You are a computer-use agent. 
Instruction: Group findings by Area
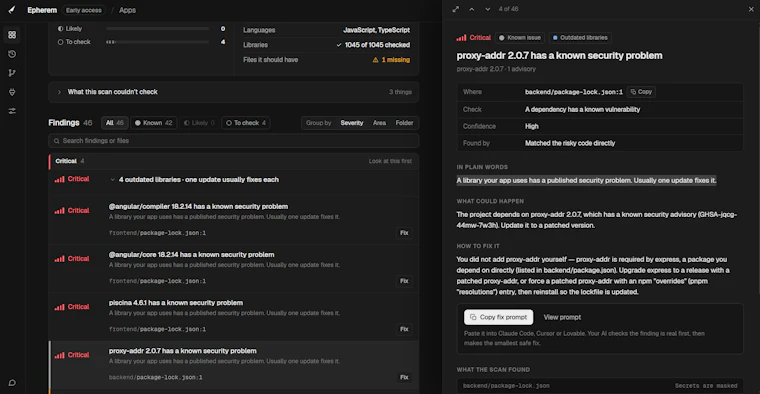pyautogui.click(x=380, y=123)
